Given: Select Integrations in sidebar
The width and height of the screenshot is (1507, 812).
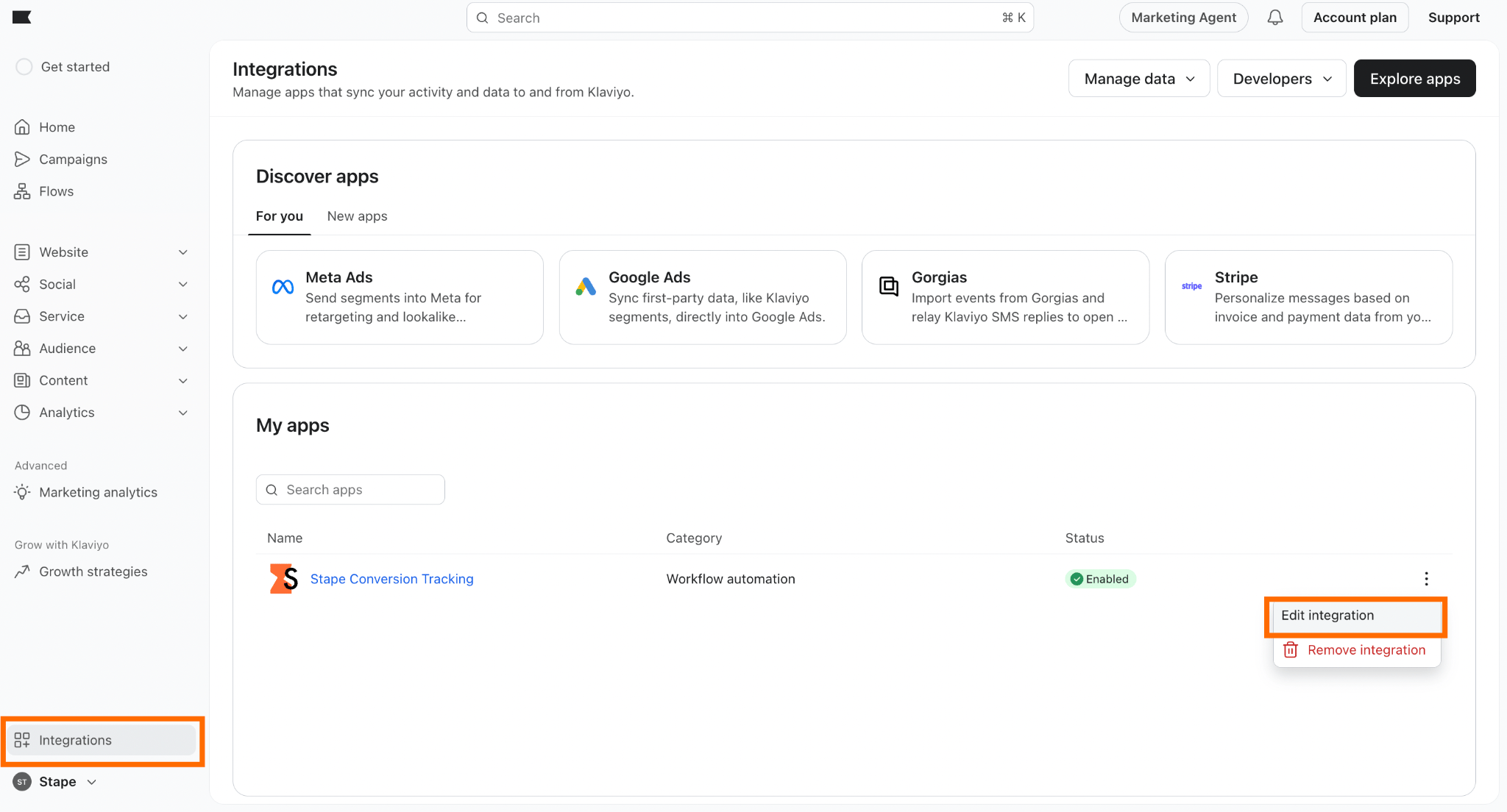Looking at the screenshot, I should pyautogui.click(x=102, y=740).
